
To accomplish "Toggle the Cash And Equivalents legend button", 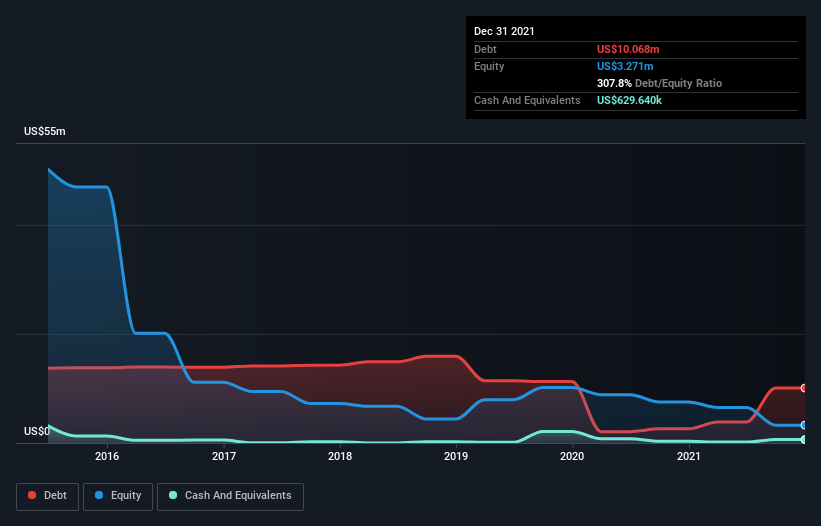I will point(230,496).
